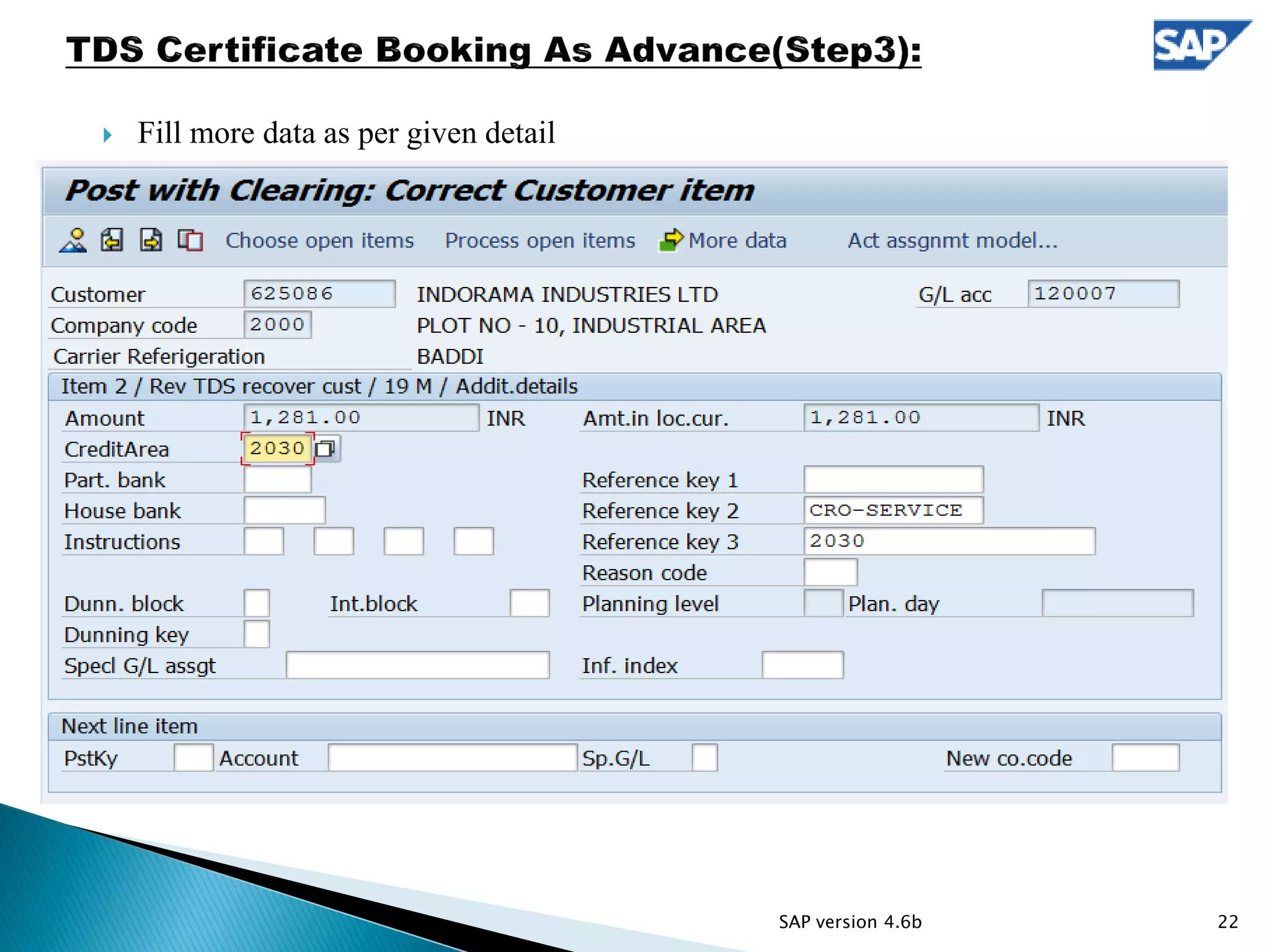Open the CreditArea search help button
The width and height of the screenshot is (1270, 952).
click(326, 448)
